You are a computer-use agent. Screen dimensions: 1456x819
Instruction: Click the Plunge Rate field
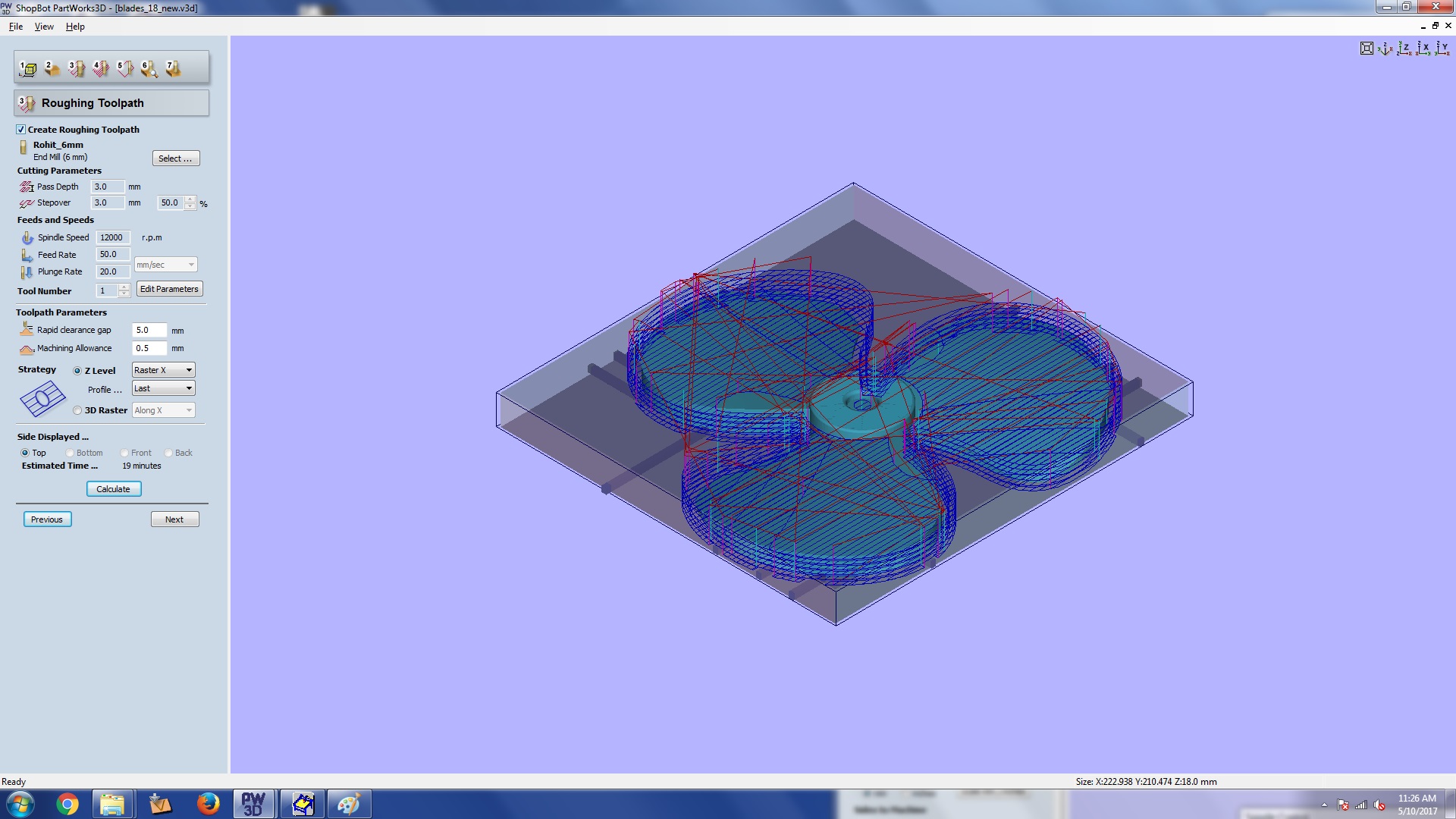pyautogui.click(x=113, y=271)
